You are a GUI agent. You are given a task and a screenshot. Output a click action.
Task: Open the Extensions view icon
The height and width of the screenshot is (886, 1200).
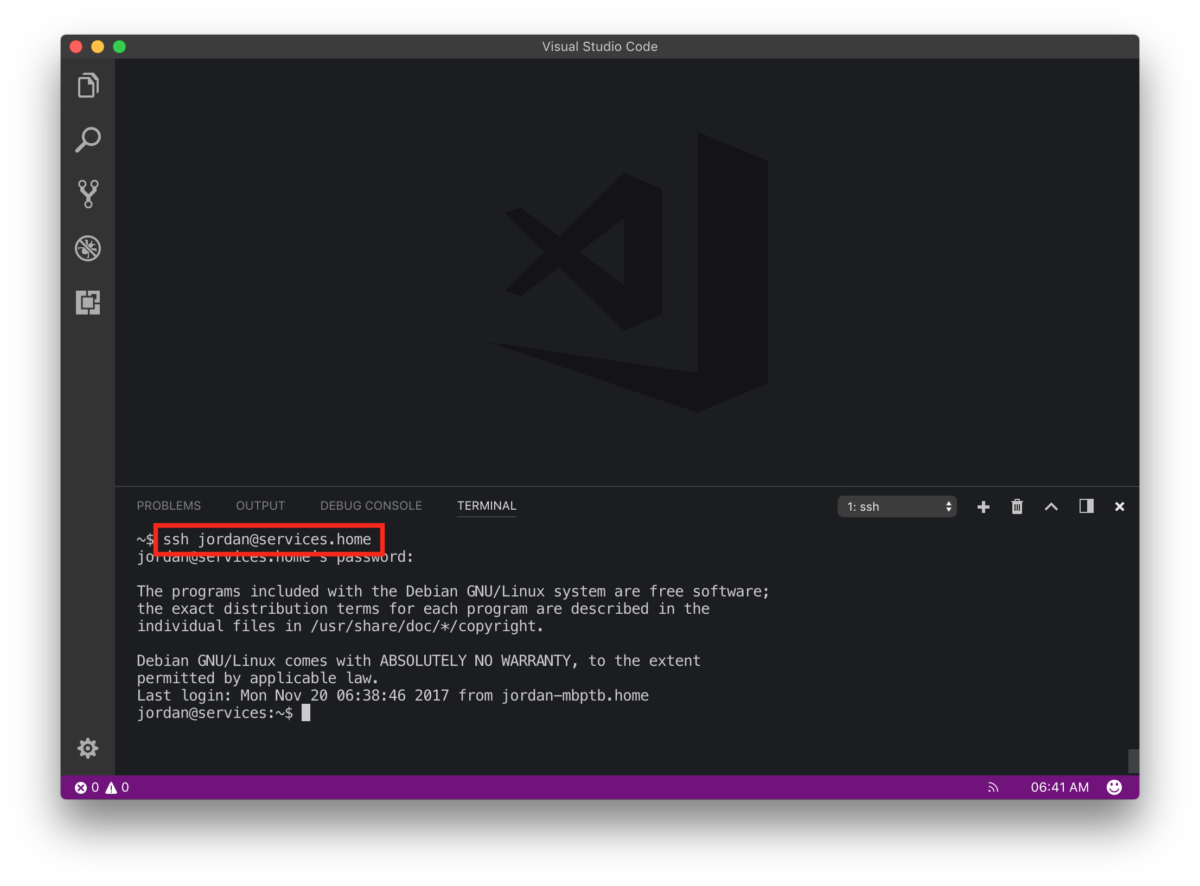88,302
